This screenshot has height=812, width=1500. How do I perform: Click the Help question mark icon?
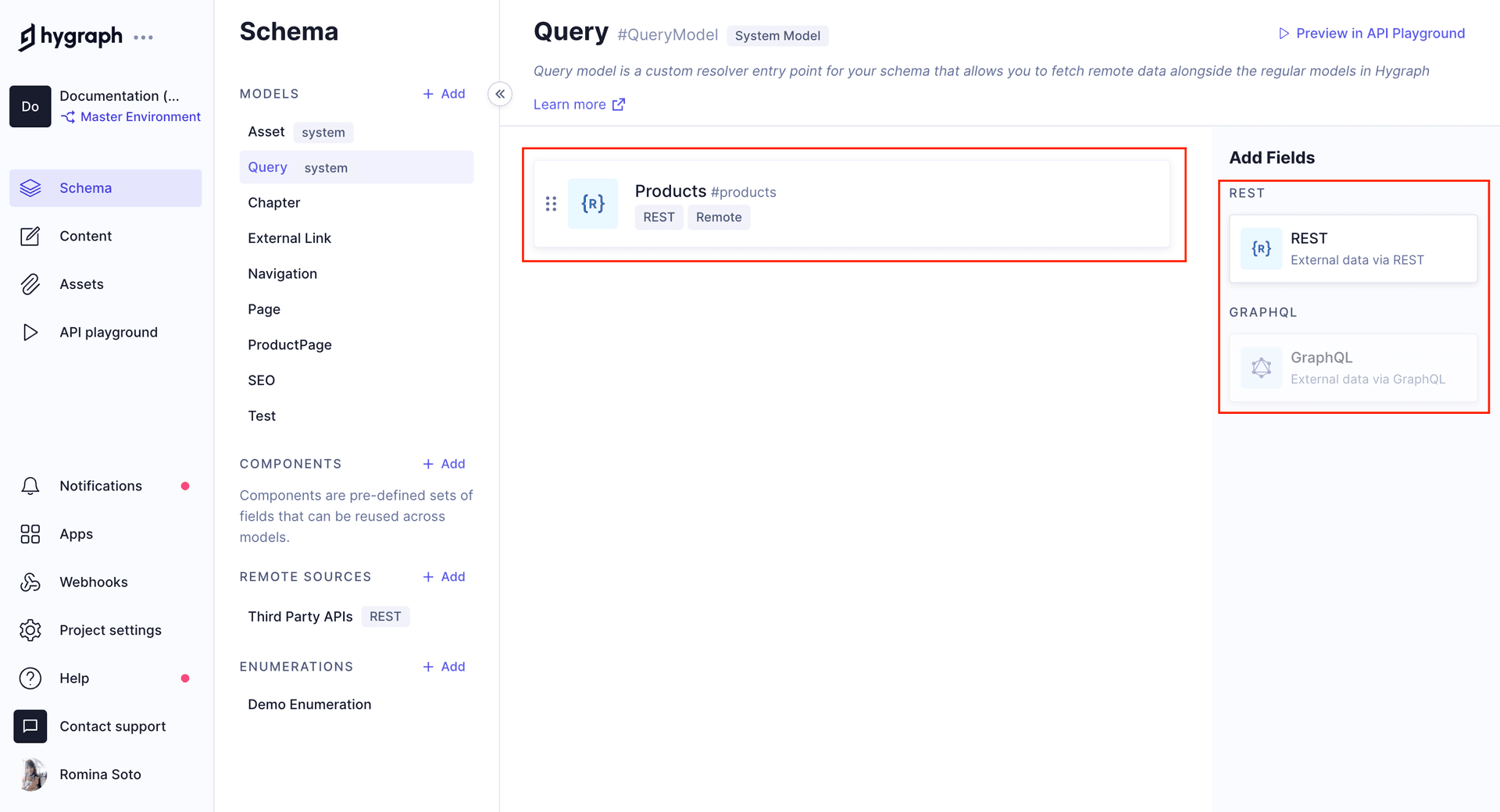(30, 678)
